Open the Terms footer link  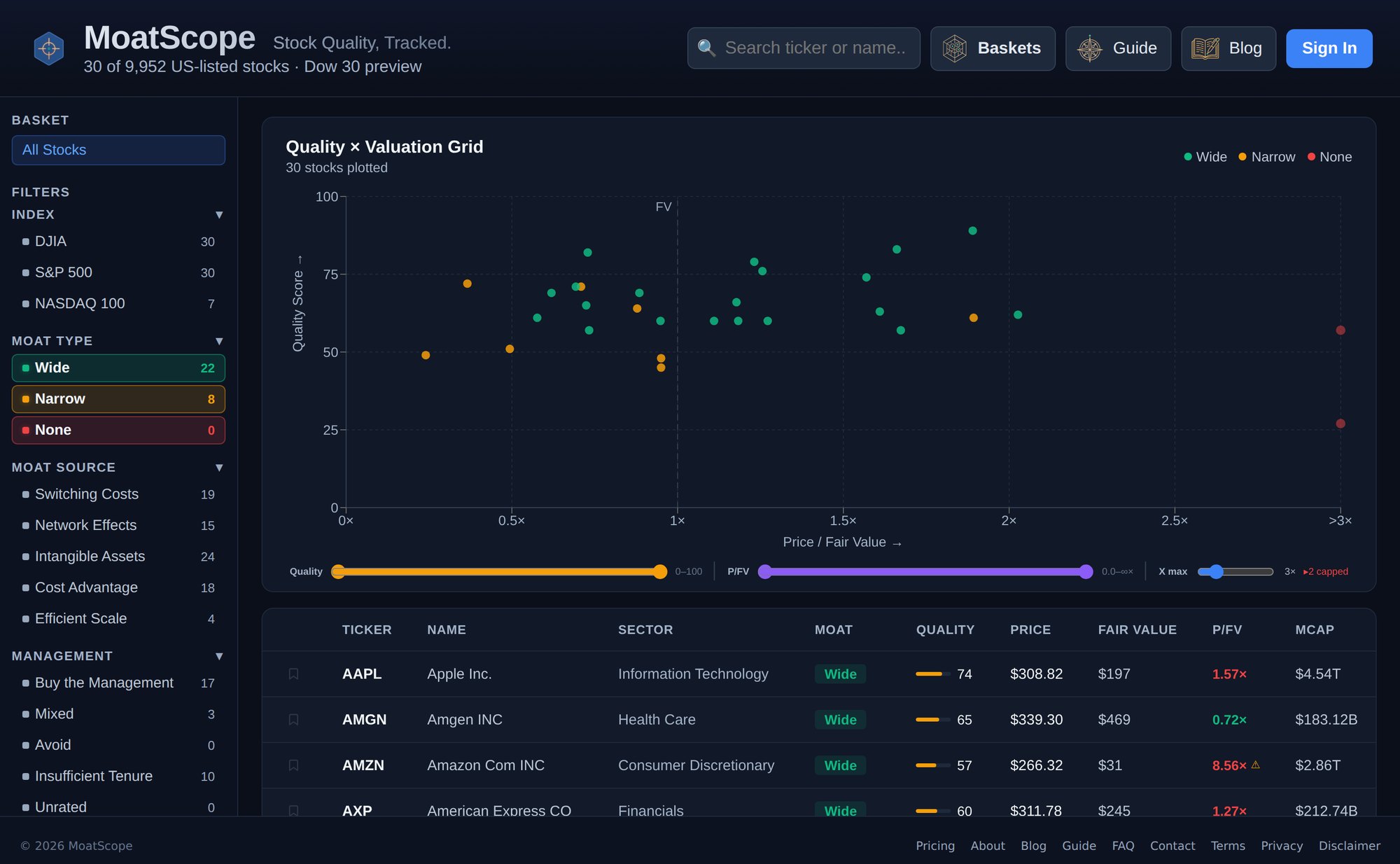(x=1228, y=846)
